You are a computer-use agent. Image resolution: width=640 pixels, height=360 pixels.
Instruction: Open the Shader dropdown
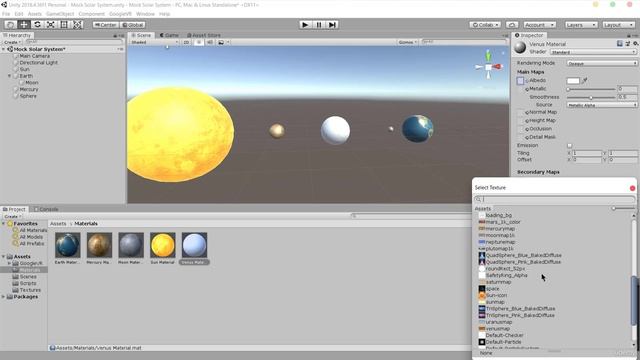pyautogui.click(x=593, y=52)
